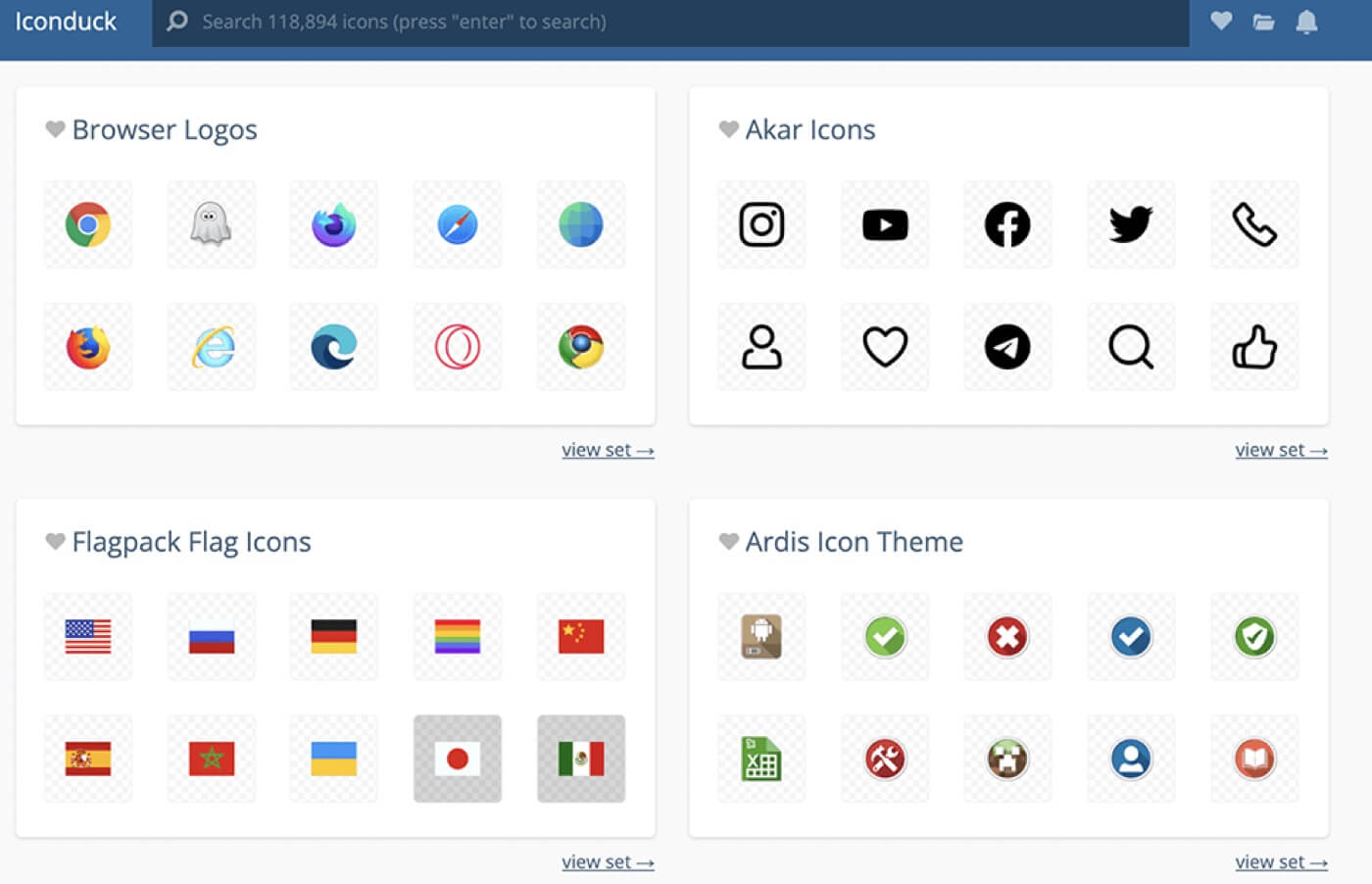Open the Akar Icons set title
Screen dimensions: 1372x884
coord(810,129)
